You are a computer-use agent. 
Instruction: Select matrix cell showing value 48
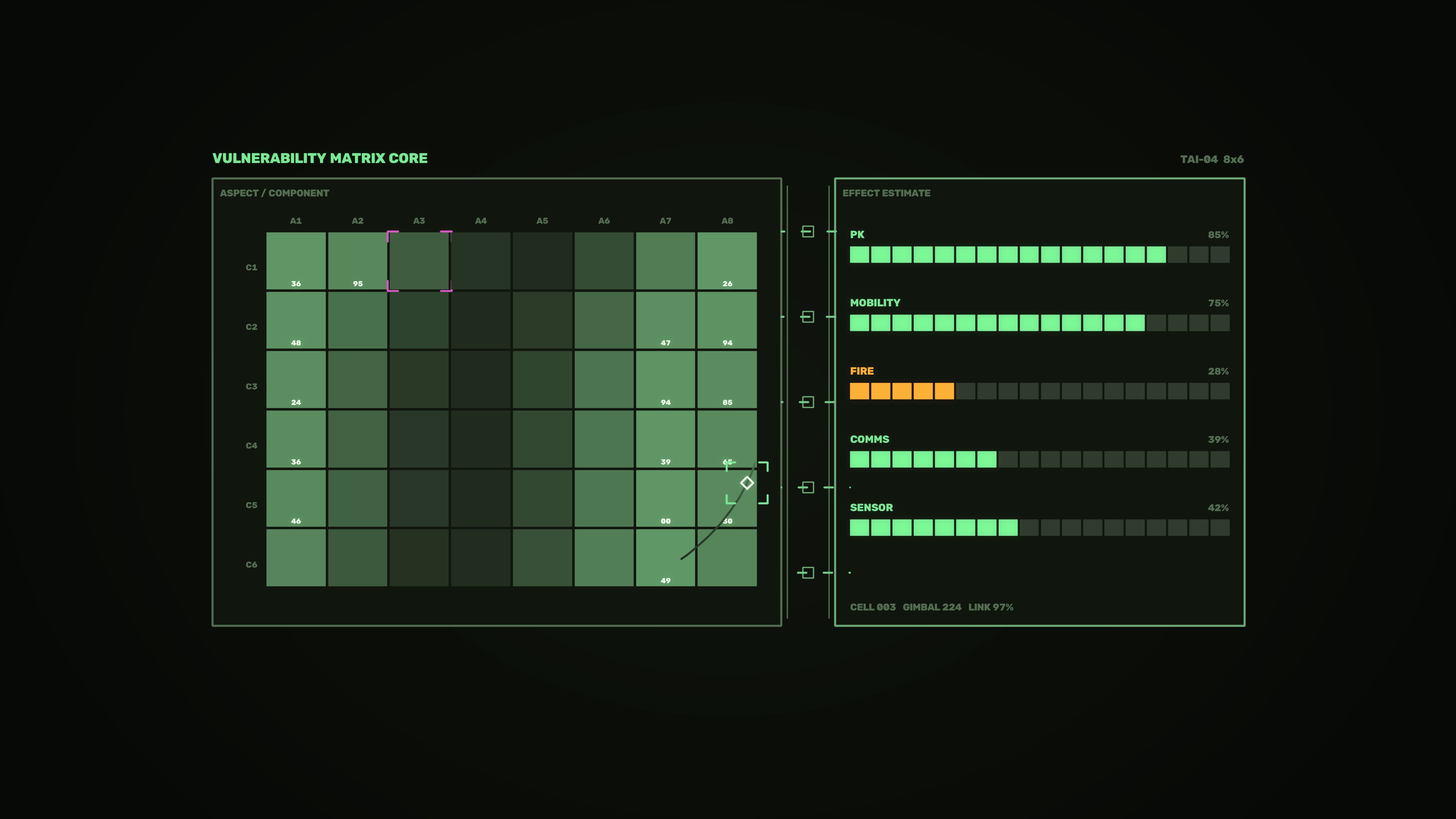[296, 320]
